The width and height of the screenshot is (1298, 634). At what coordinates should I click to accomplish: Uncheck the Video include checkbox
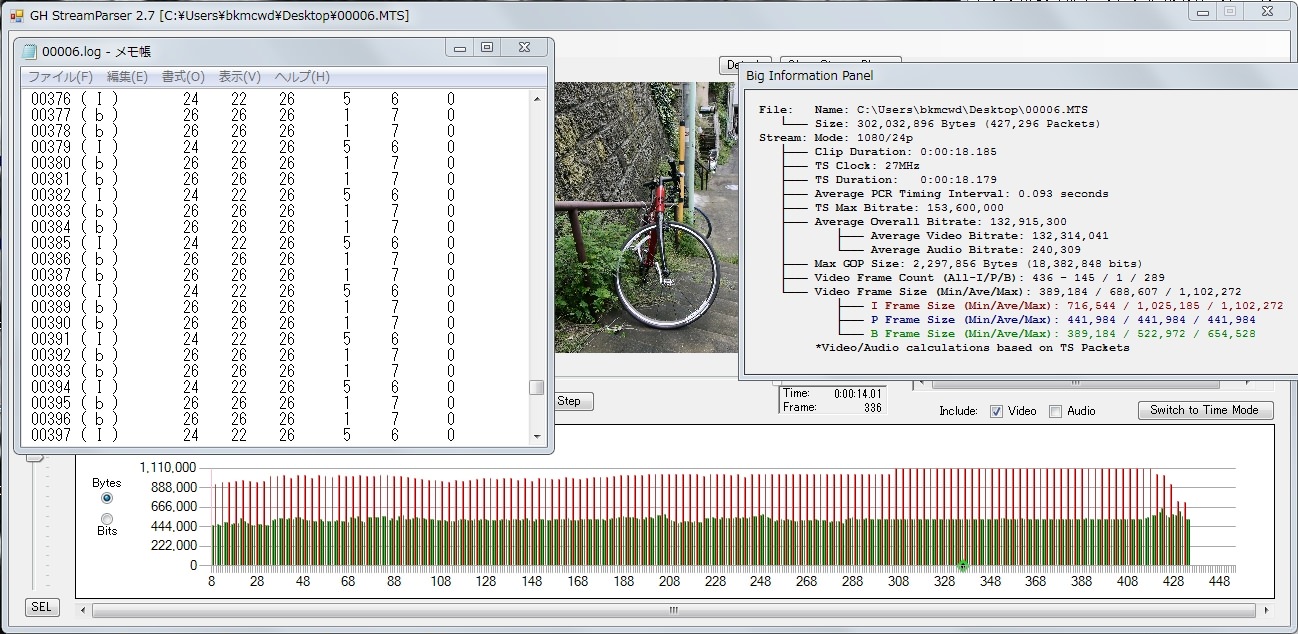pyautogui.click(x=996, y=411)
